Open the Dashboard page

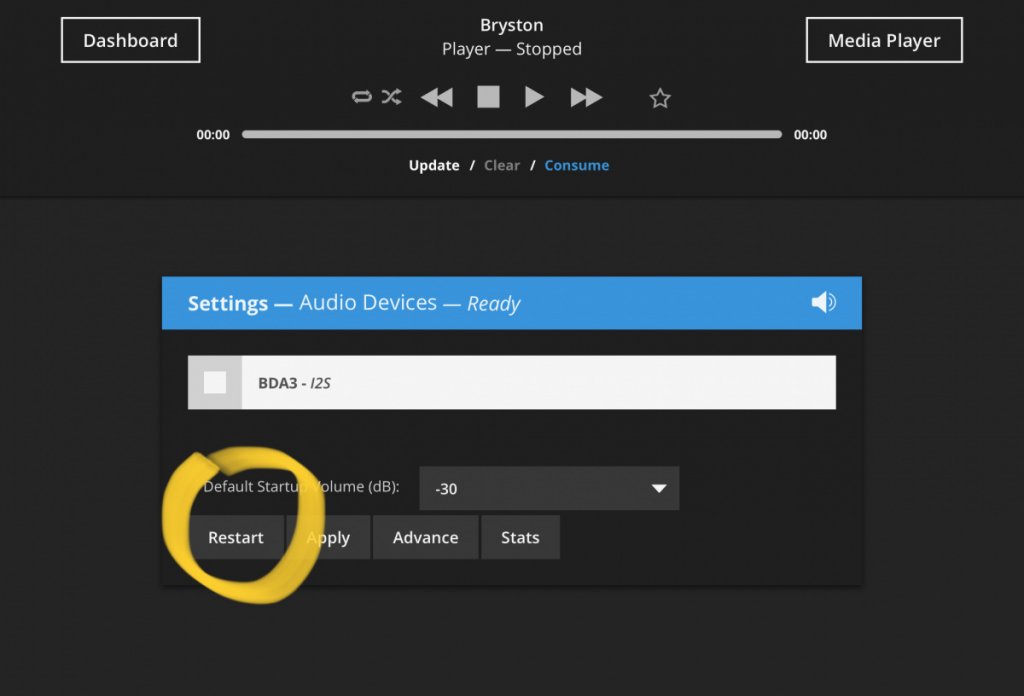pyautogui.click(x=131, y=40)
